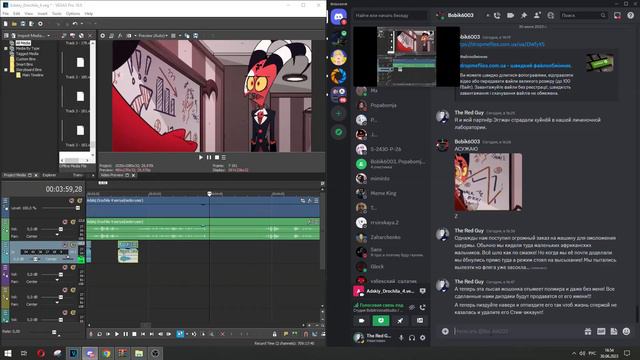Open the split screen view dropdown arrow
The image size is (640, 360).
click(x=136, y=36)
